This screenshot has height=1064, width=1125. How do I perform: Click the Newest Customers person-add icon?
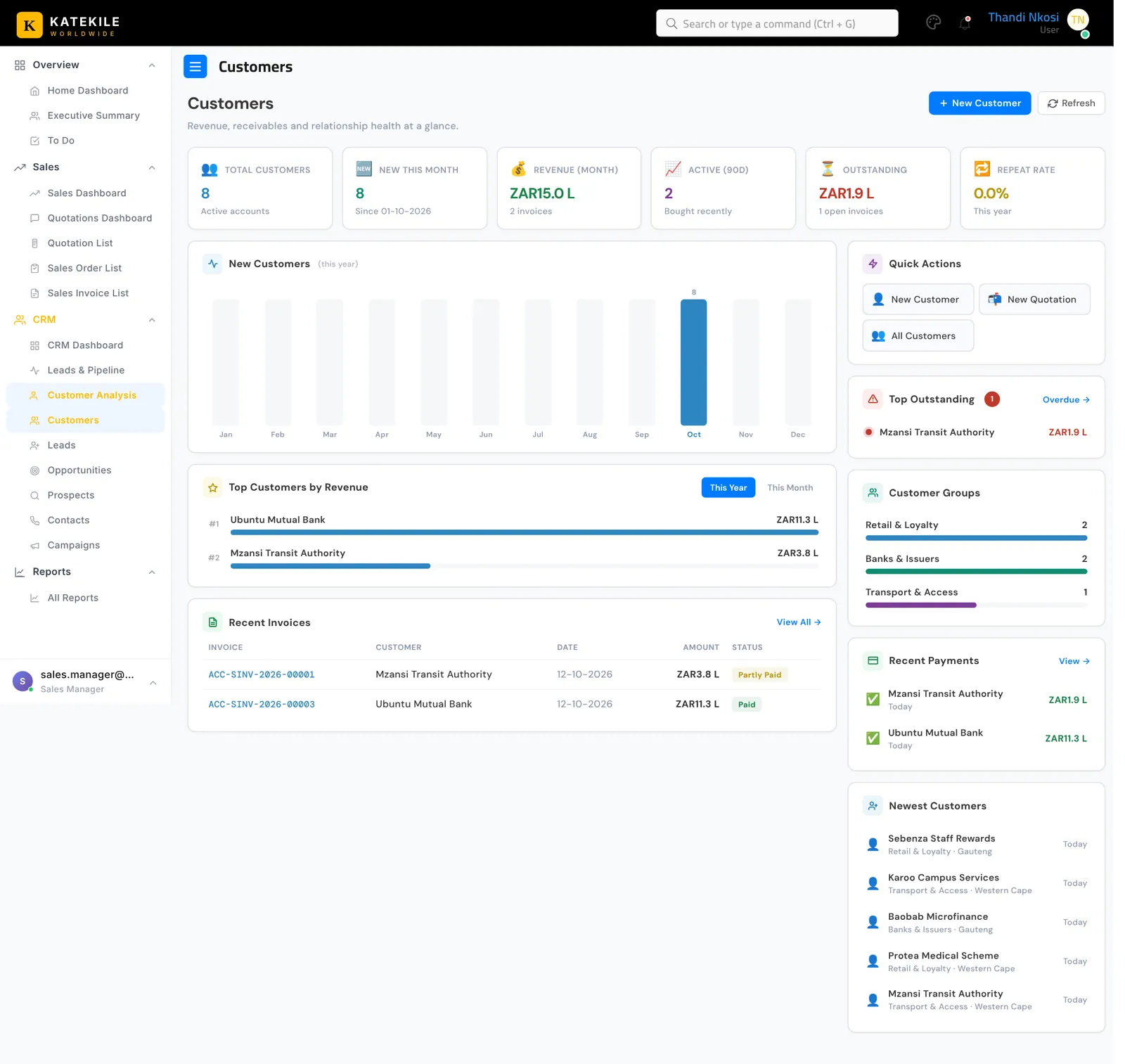873,806
